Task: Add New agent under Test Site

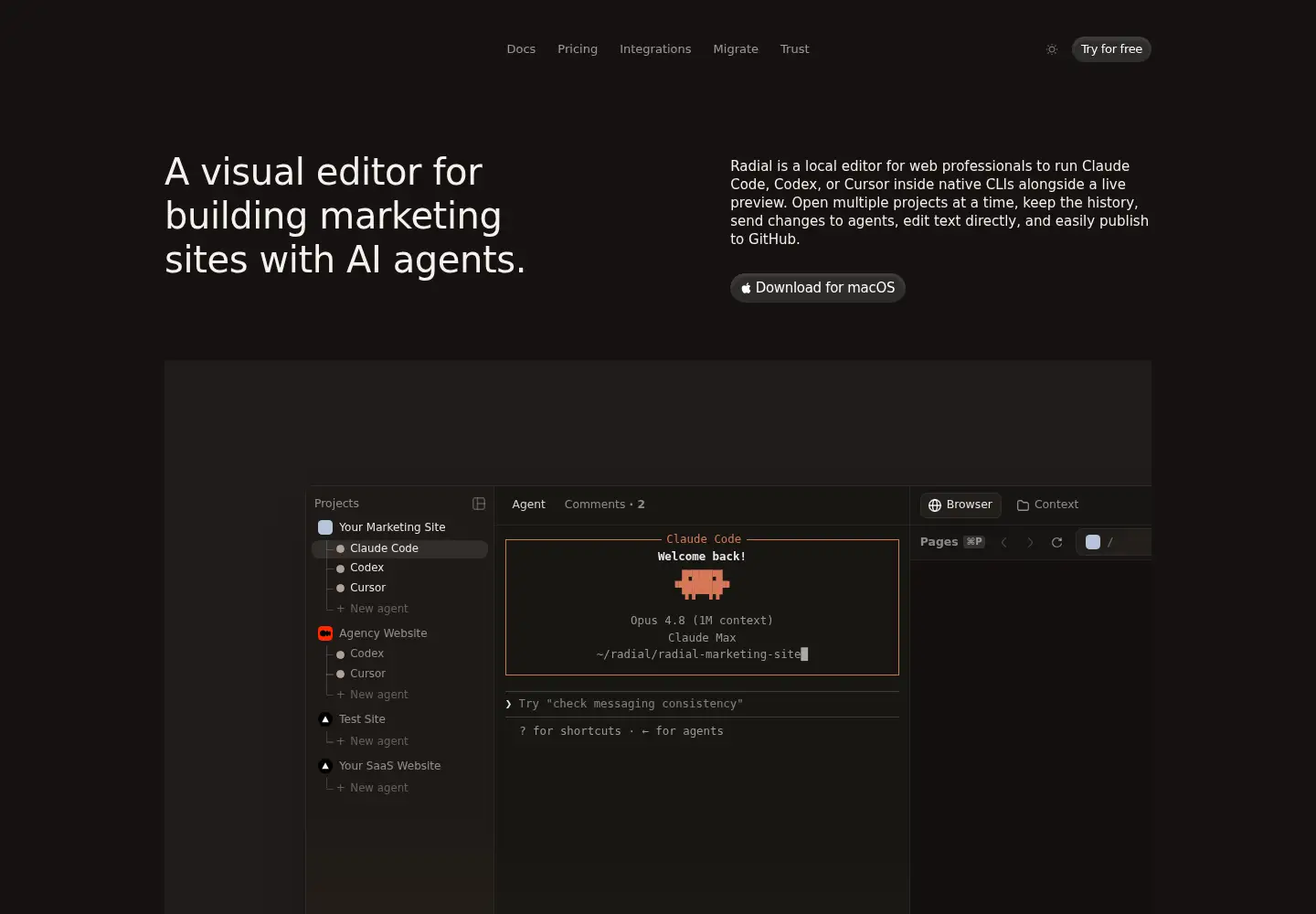Action: [373, 741]
